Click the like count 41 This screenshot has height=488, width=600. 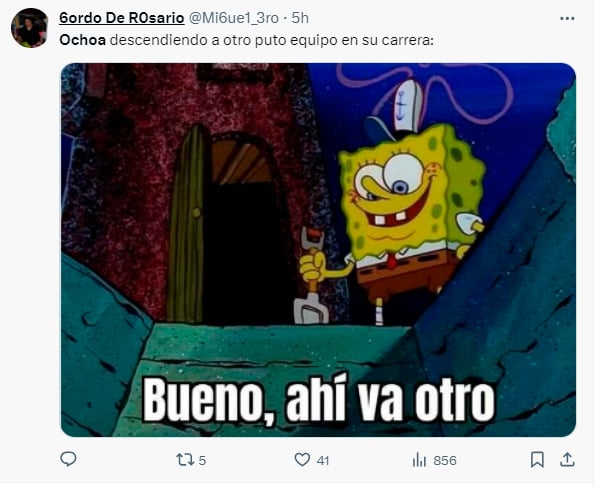(323, 460)
